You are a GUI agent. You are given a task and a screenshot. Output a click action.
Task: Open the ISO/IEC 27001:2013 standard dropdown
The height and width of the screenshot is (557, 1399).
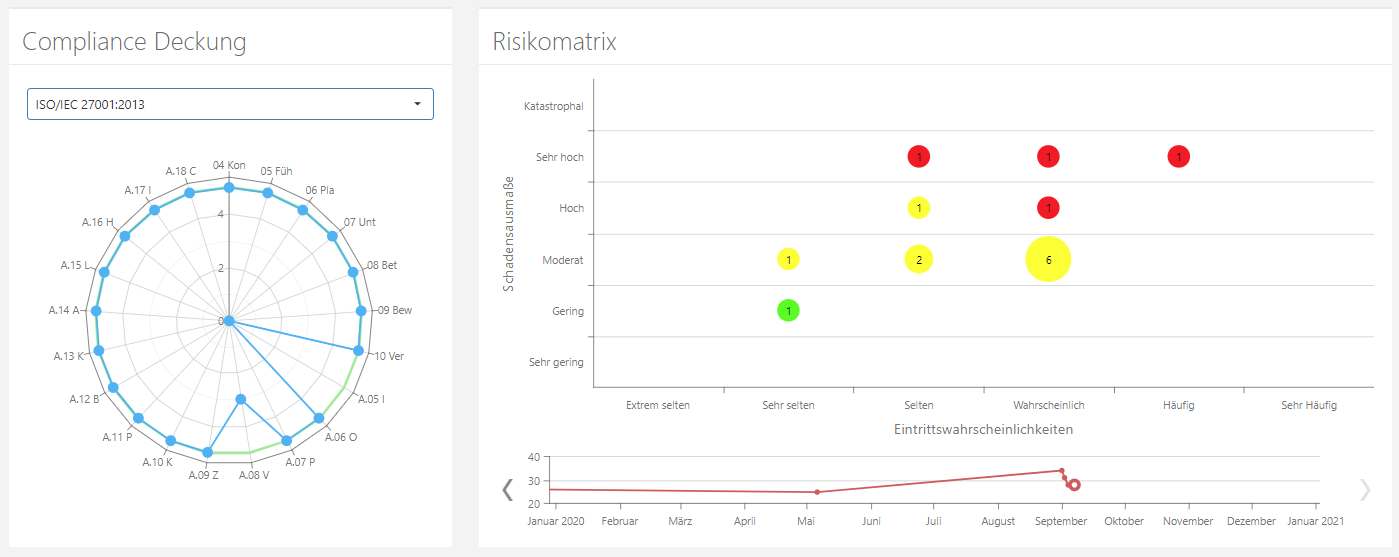click(x=230, y=104)
